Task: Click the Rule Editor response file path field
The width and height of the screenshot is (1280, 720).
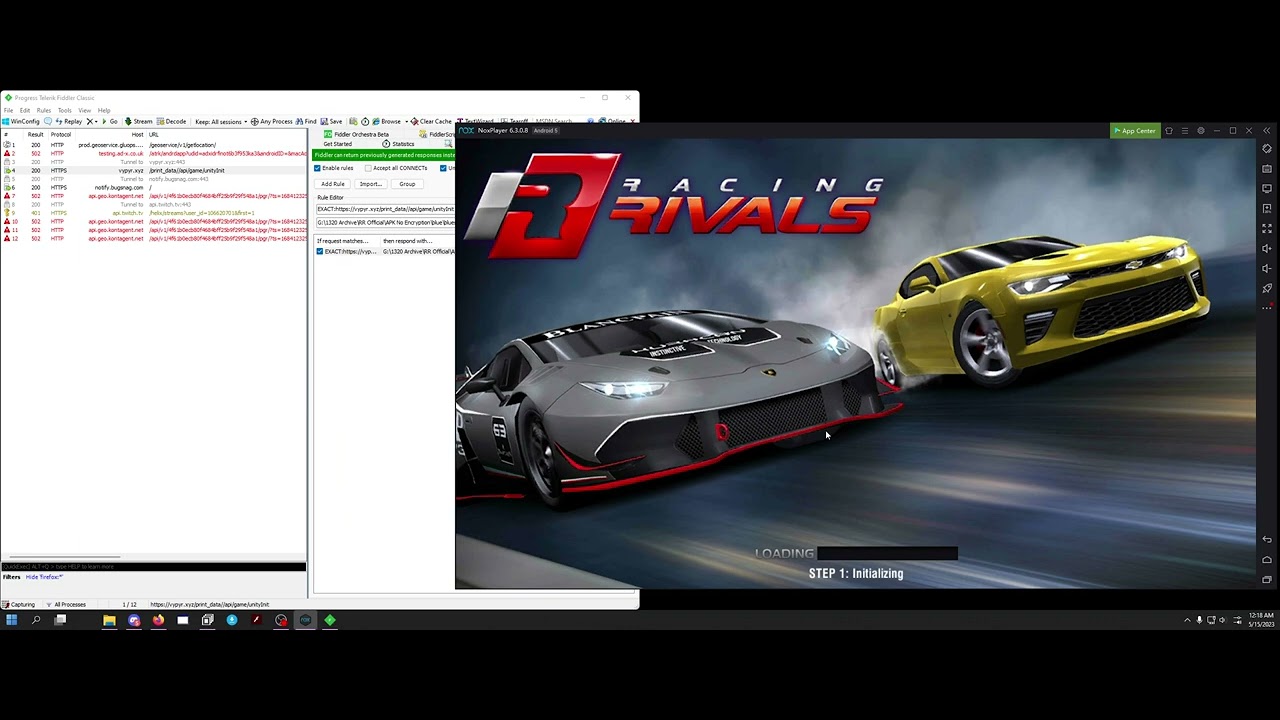Action: (385, 222)
